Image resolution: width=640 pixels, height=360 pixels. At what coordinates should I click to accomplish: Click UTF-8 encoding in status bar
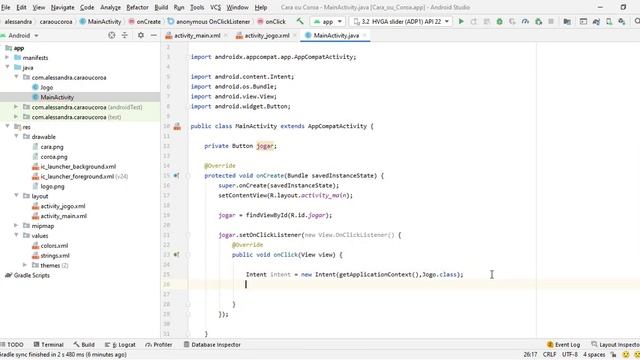[x=569, y=354]
